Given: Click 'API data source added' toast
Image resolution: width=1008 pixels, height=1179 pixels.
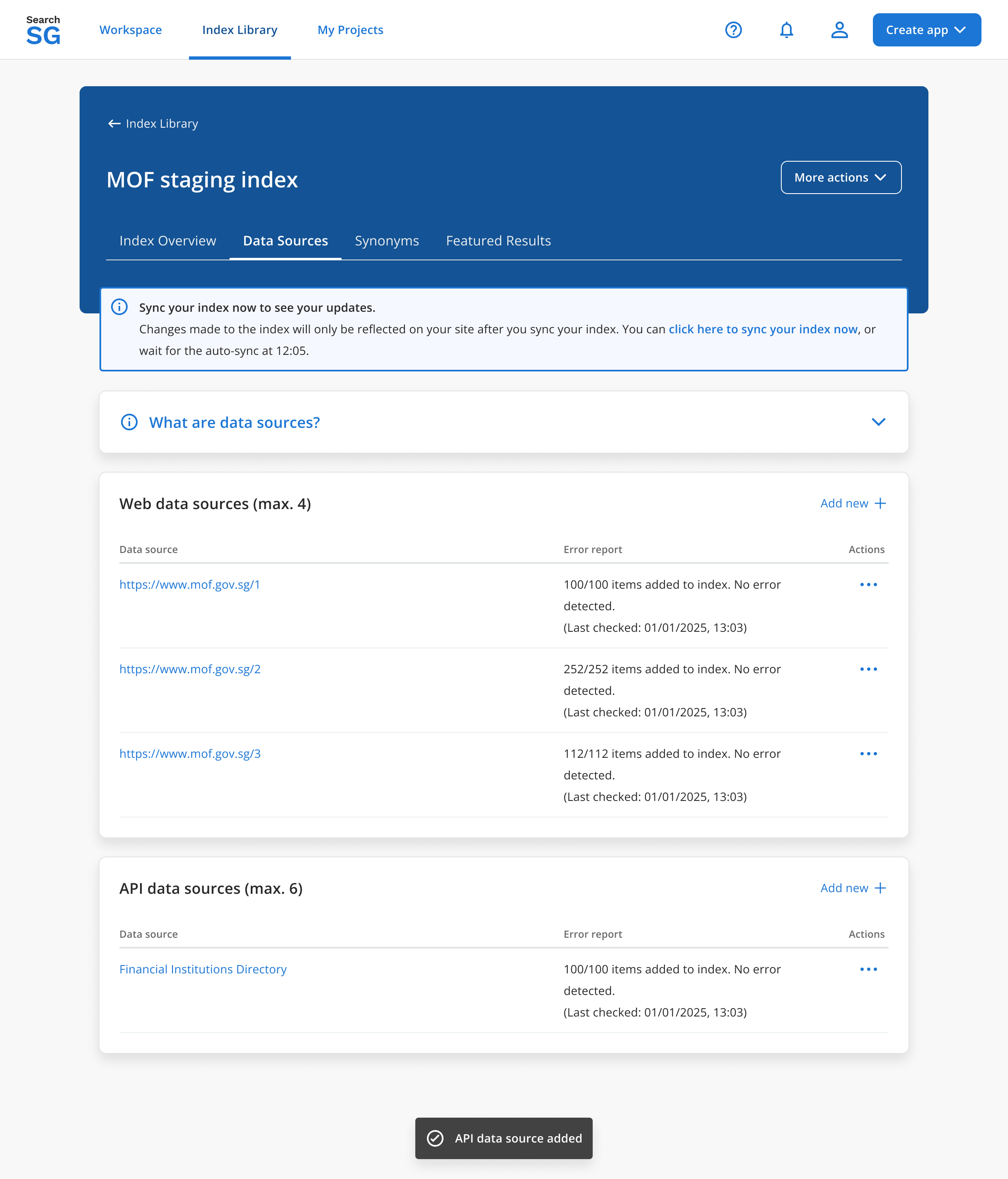Looking at the screenshot, I should pyautogui.click(x=504, y=1138).
